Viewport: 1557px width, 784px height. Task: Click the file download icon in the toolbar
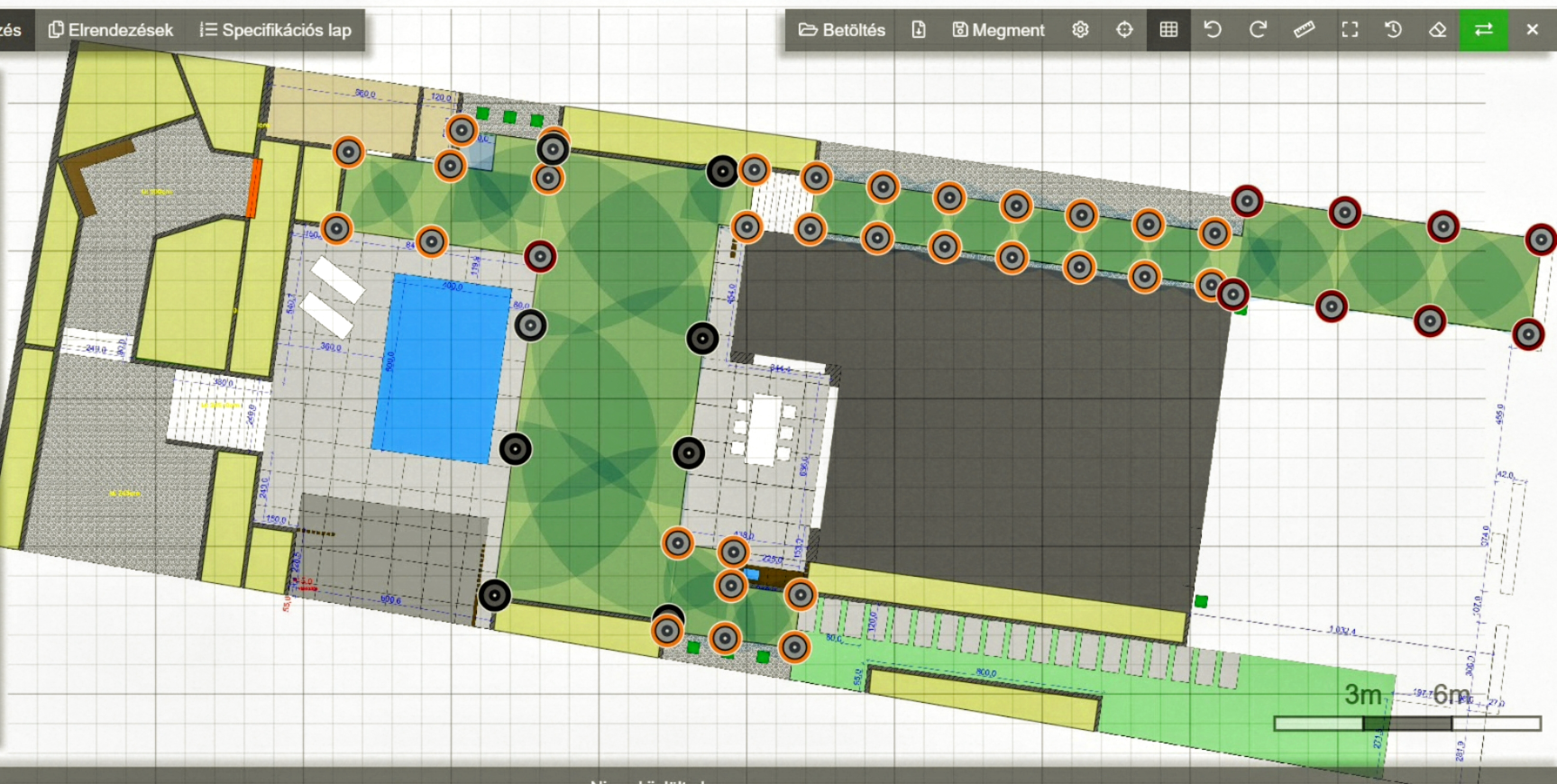tap(918, 30)
